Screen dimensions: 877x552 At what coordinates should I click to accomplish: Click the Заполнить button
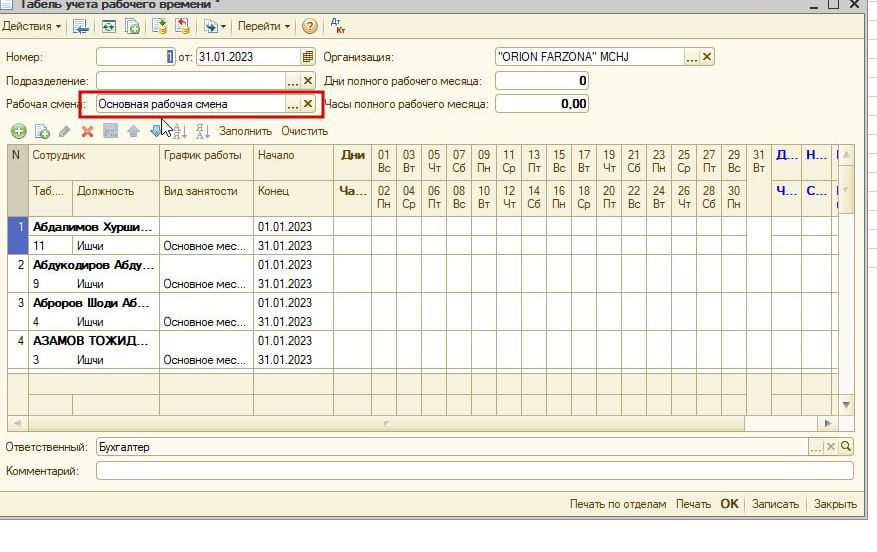click(245, 131)
